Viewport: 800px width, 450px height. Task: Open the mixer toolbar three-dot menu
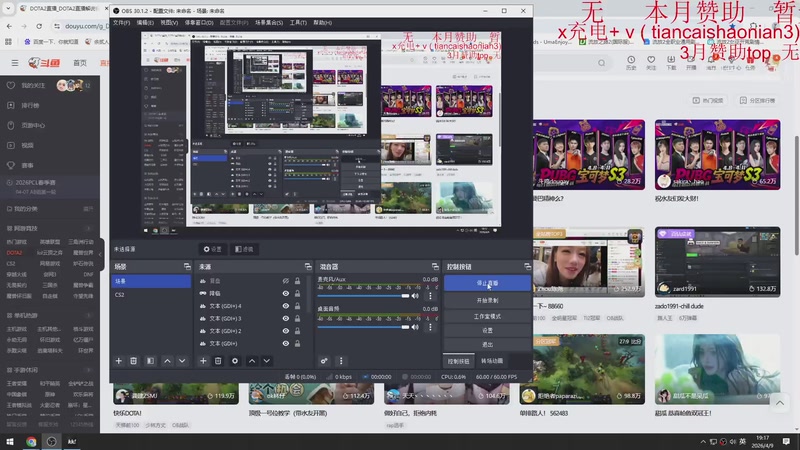point(341,361)
